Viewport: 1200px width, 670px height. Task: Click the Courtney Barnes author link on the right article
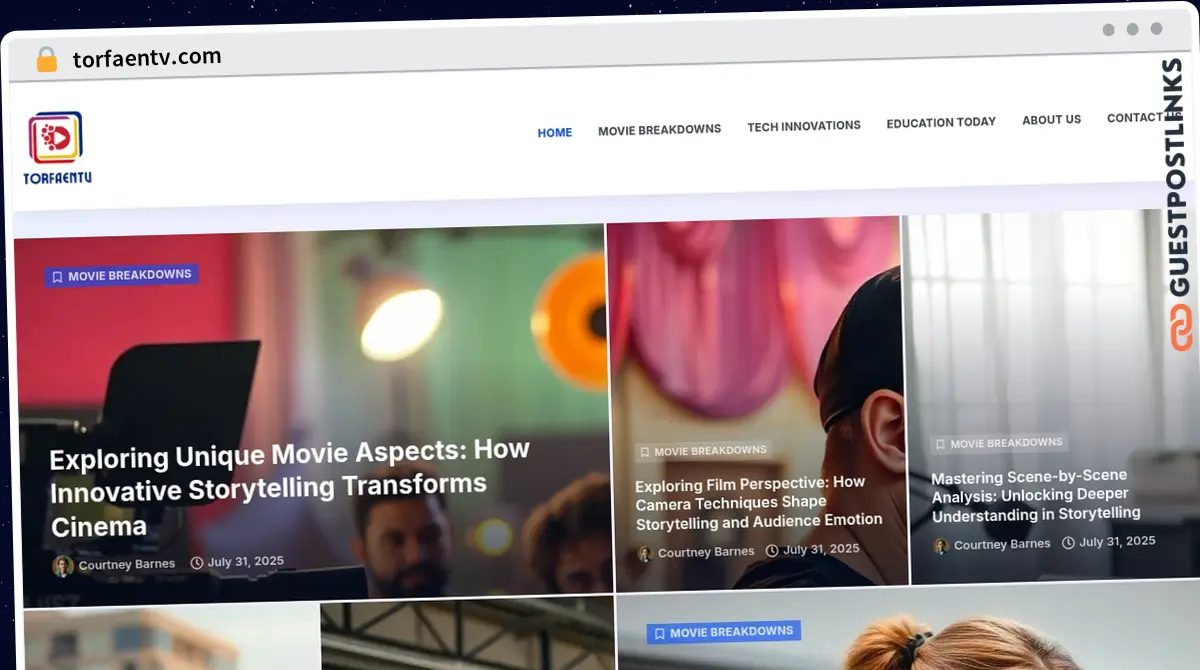coord(1002,543)
